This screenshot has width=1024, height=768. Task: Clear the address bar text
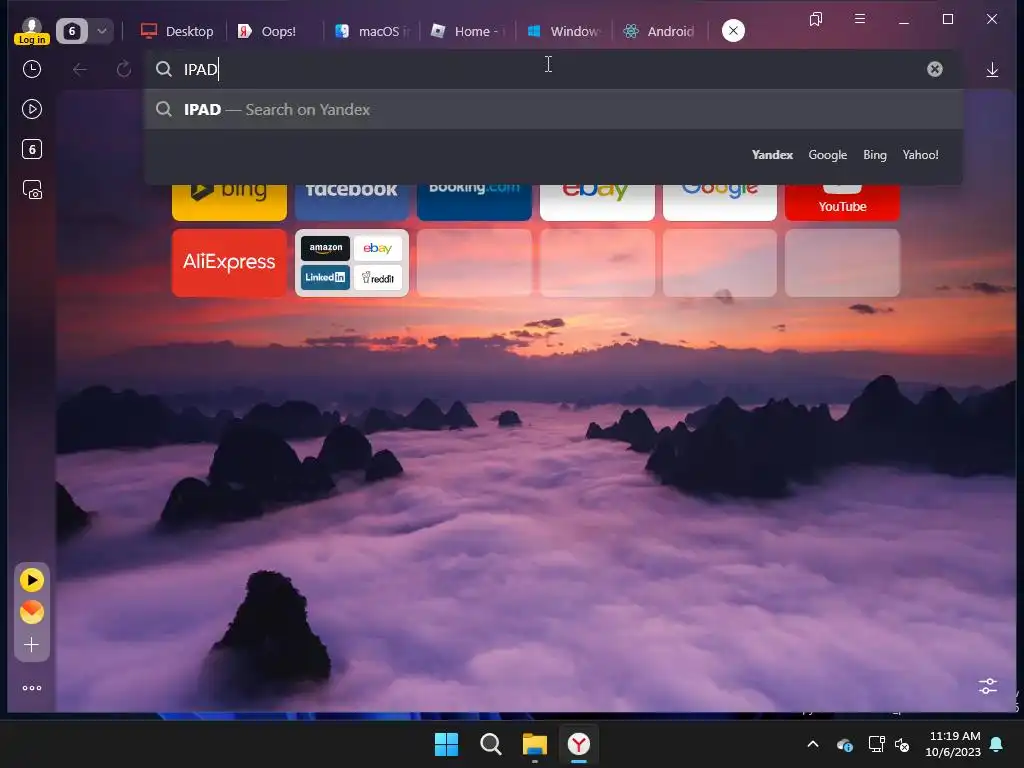(935, 69)
